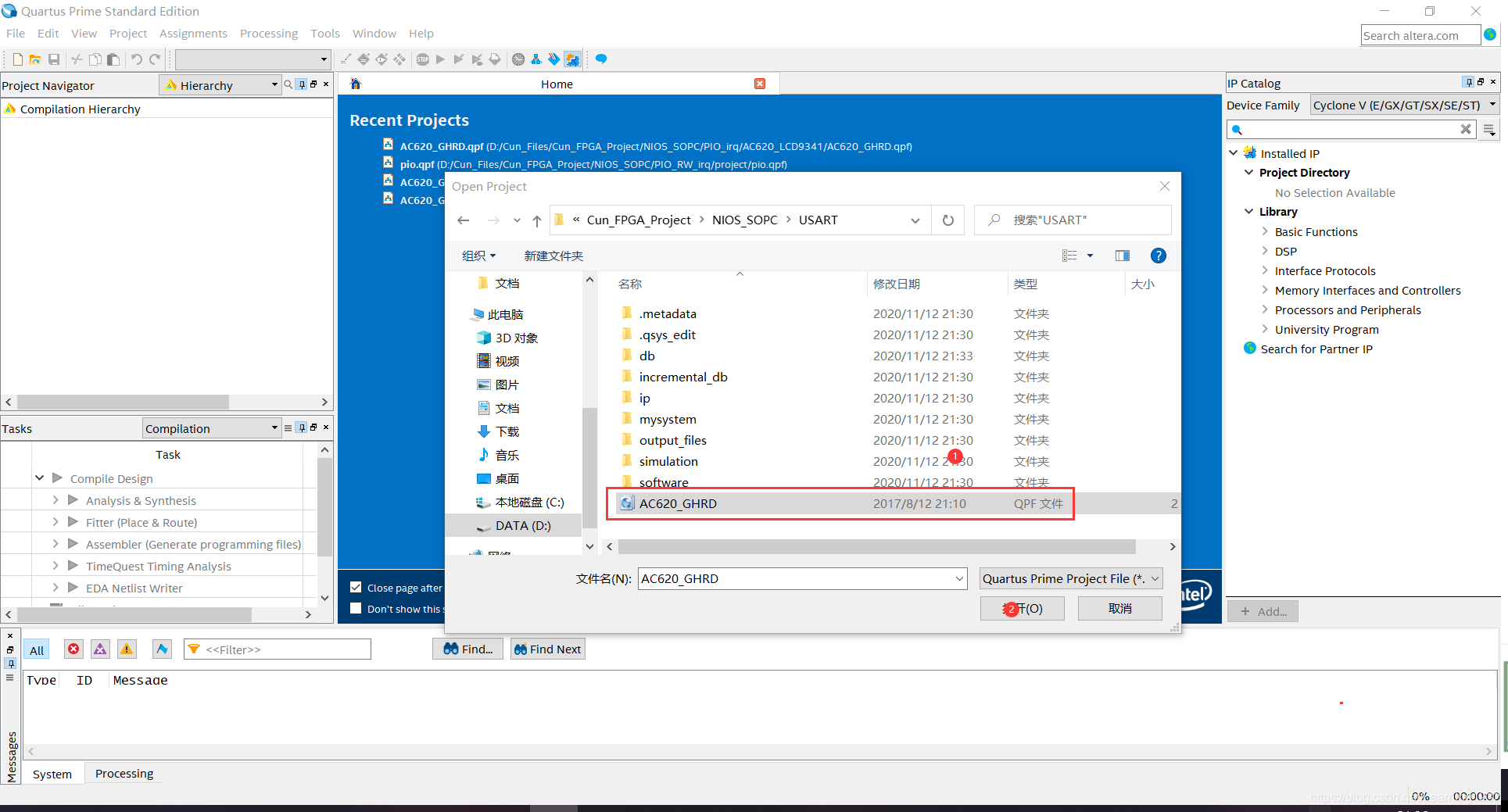The image size is (1508, 812).
Task: Refresh the folder list in Open Project dialog
Action: tap(948, 220)
